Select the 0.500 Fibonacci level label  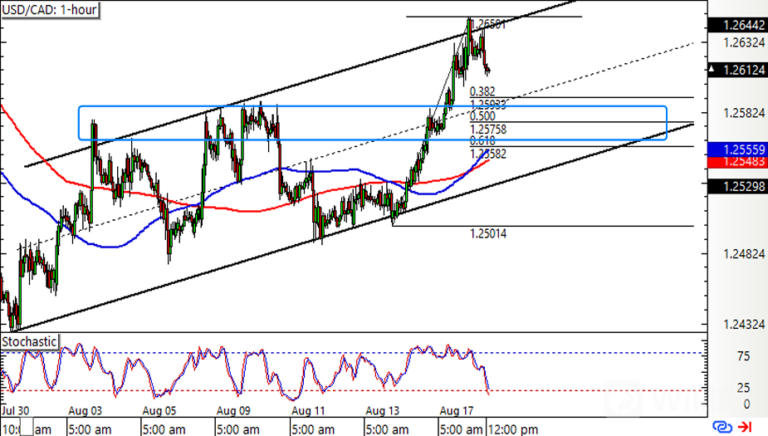pos(482,116)
